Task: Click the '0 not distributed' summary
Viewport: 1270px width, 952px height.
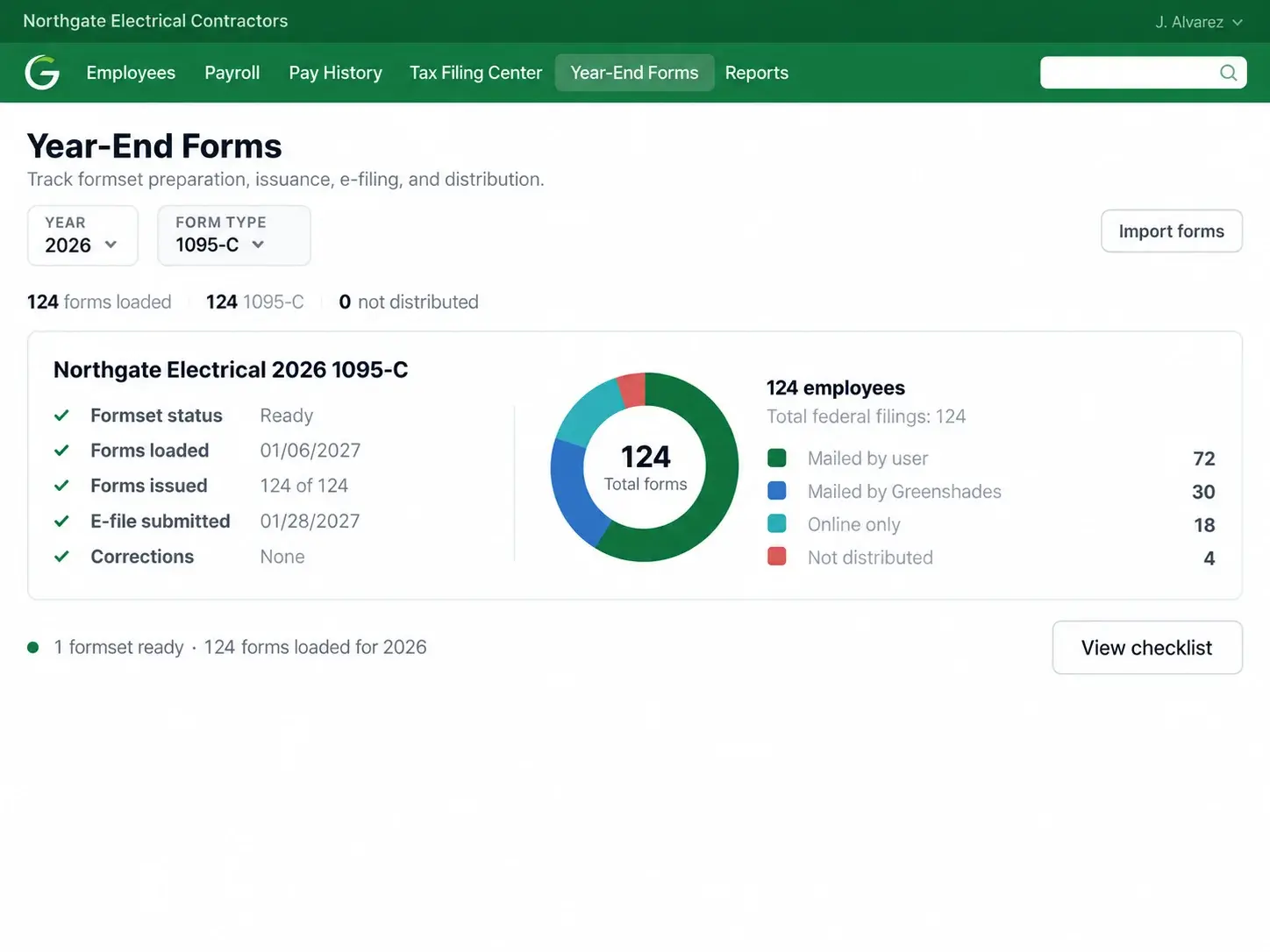Action: 409,302
